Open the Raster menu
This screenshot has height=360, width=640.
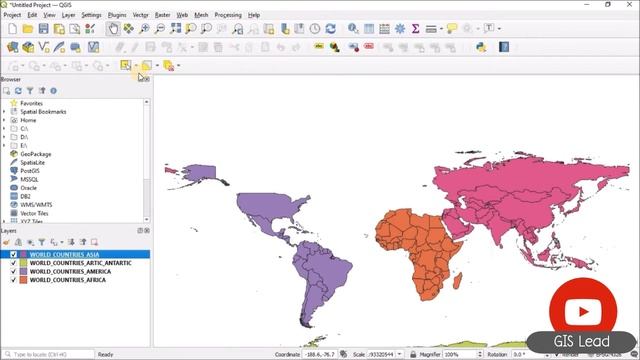162,15
